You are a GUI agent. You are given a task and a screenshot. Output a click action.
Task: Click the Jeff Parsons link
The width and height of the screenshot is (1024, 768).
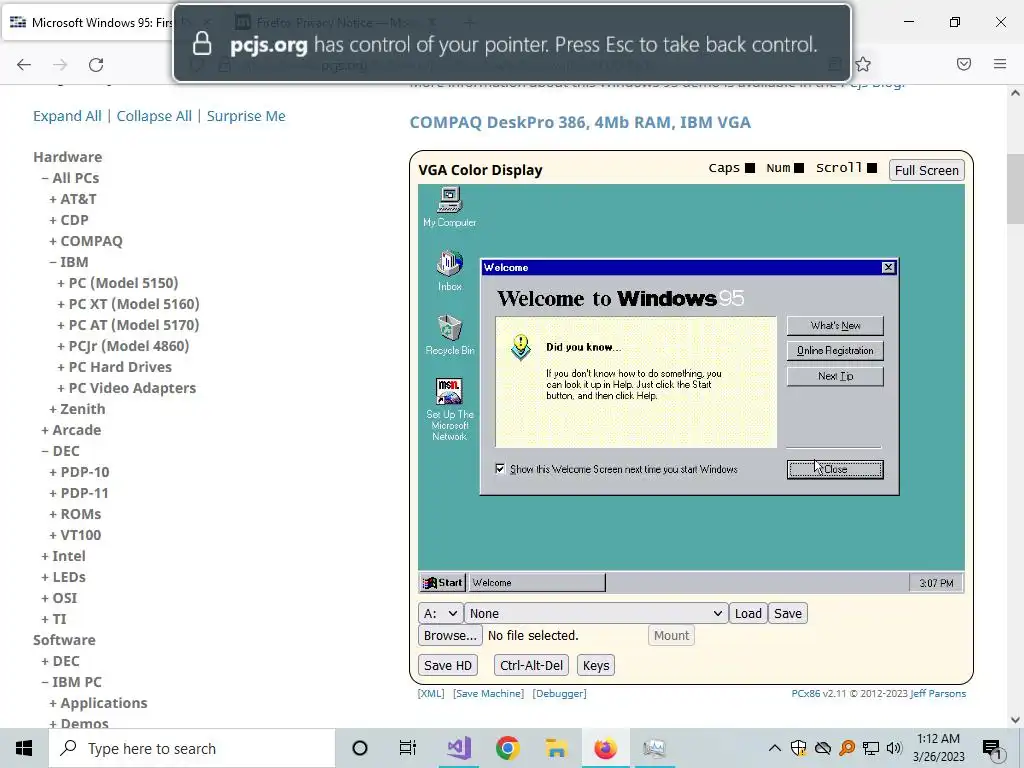point(938,694)
